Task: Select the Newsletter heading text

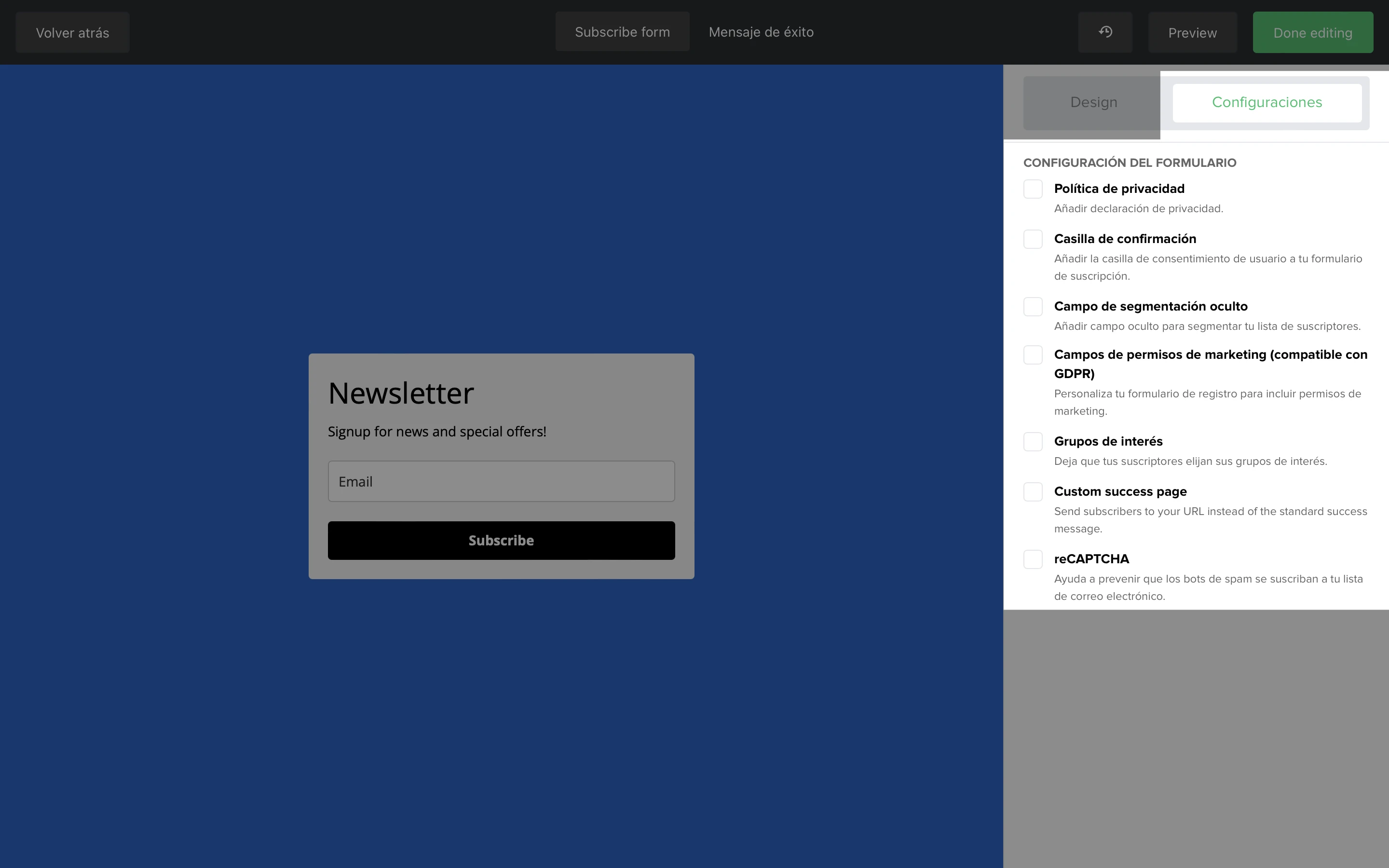Action: tap(401, 393)
